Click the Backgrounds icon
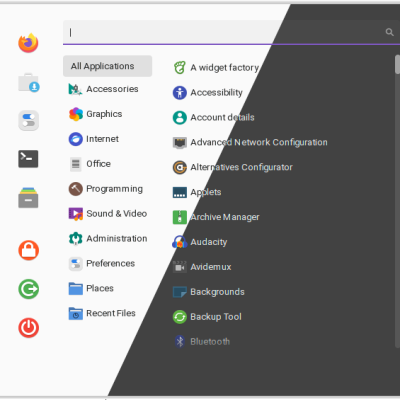Viewport: 400px width, 400px height. point(180,292)
